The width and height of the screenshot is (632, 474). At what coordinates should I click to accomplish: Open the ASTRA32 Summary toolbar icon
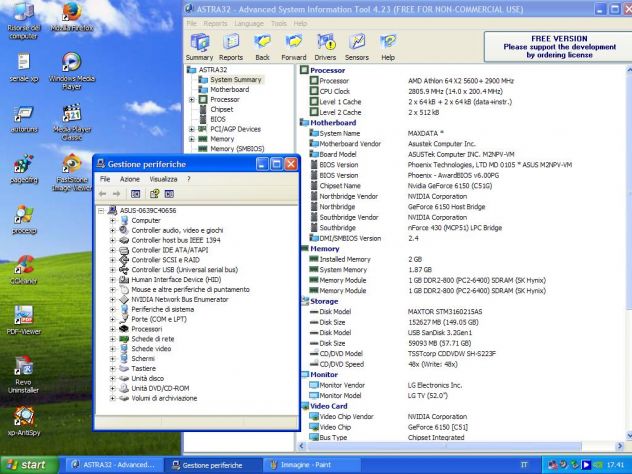pos(200,47)
